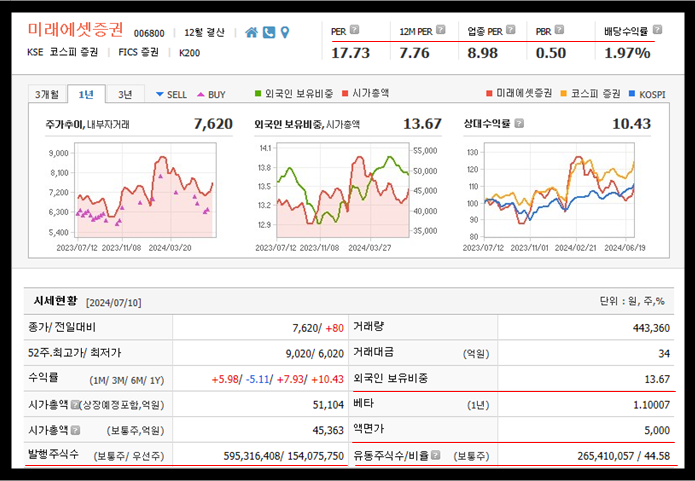Open help icon beside 유동주식수/비율
The image size is (695, 481).
(x=436, y=455)
